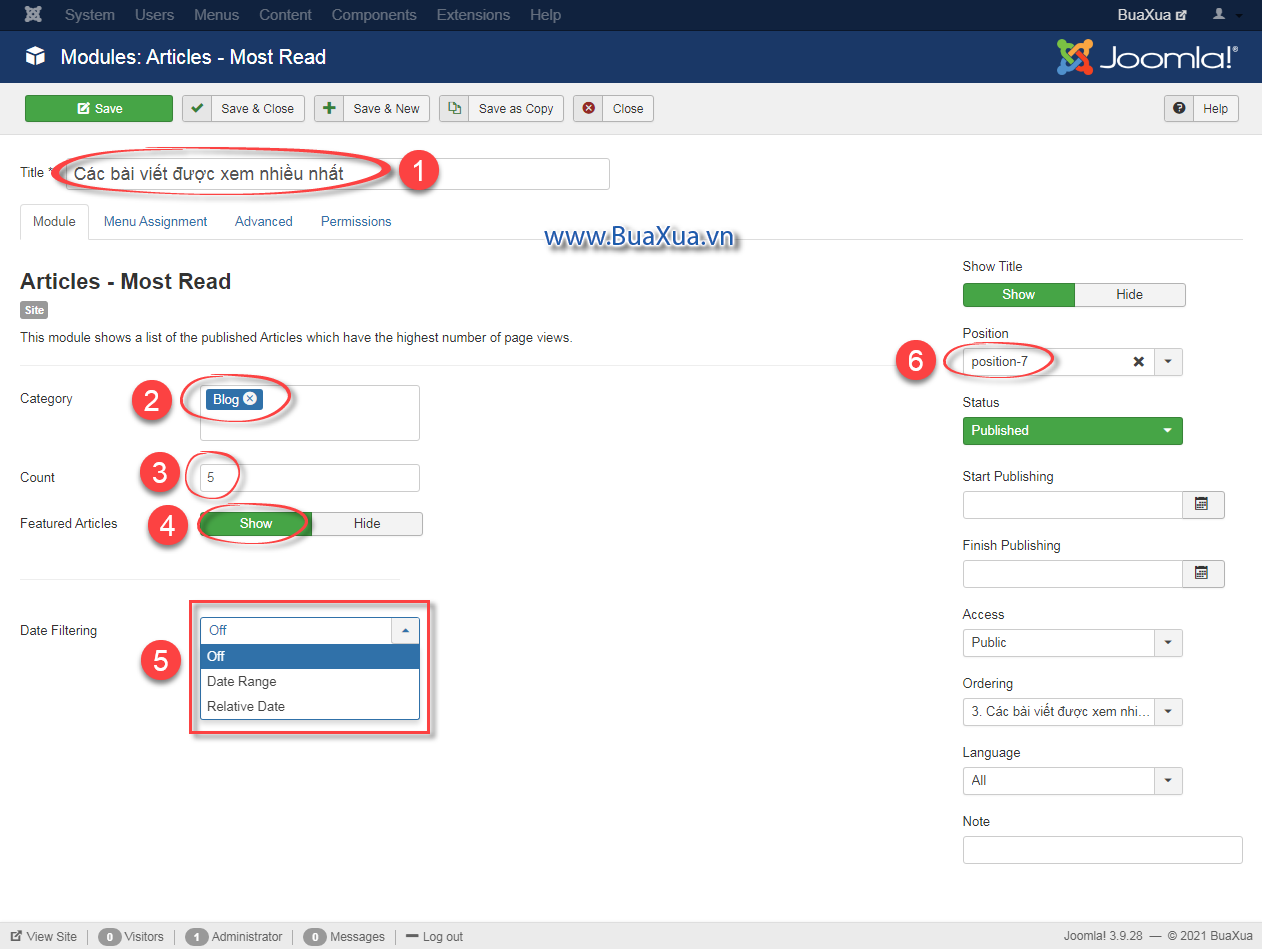Set Featured Articles to Hide

(x=367, y=523)
